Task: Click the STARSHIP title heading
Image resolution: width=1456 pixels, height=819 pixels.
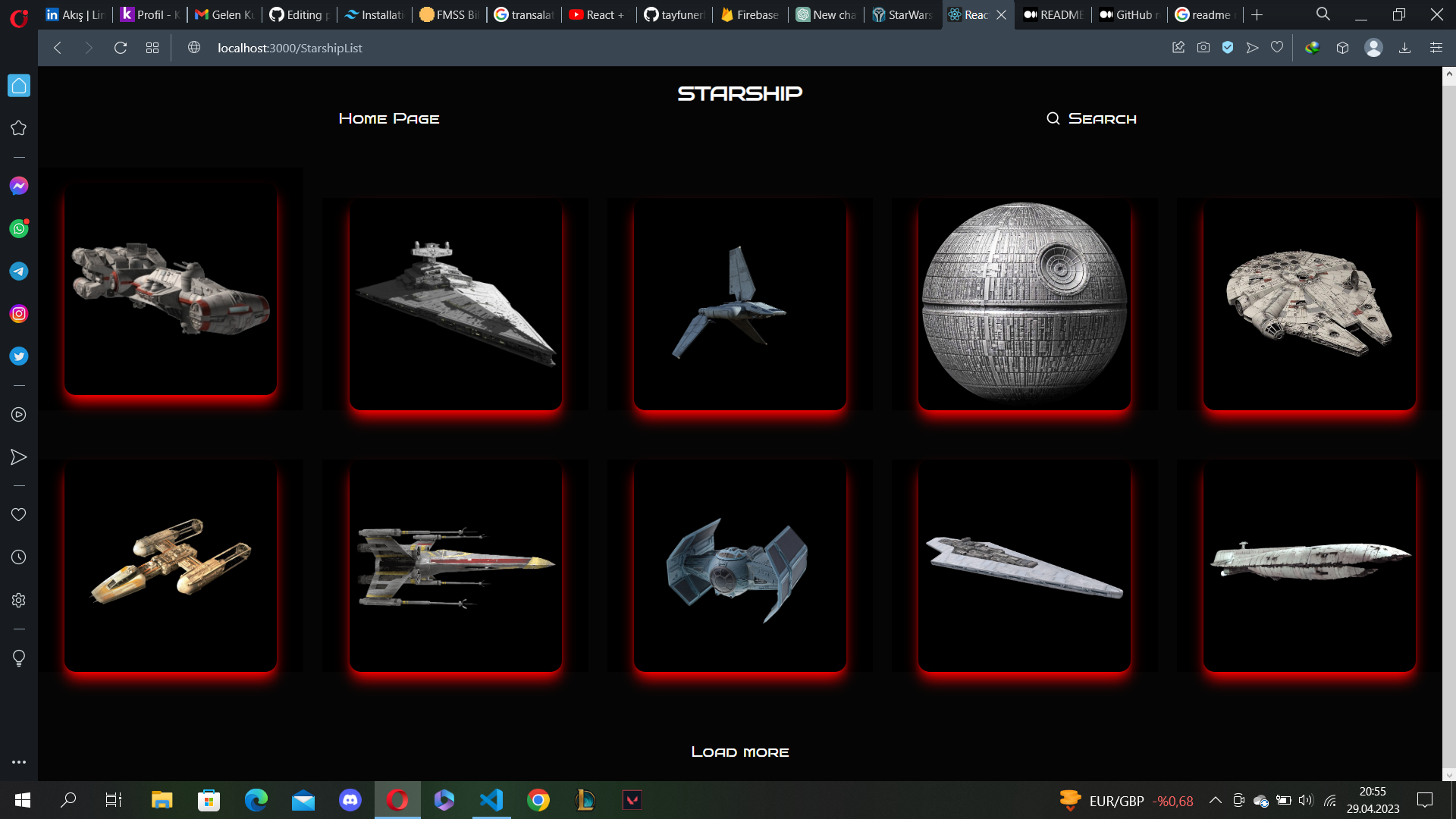Action: pos(740,93)
